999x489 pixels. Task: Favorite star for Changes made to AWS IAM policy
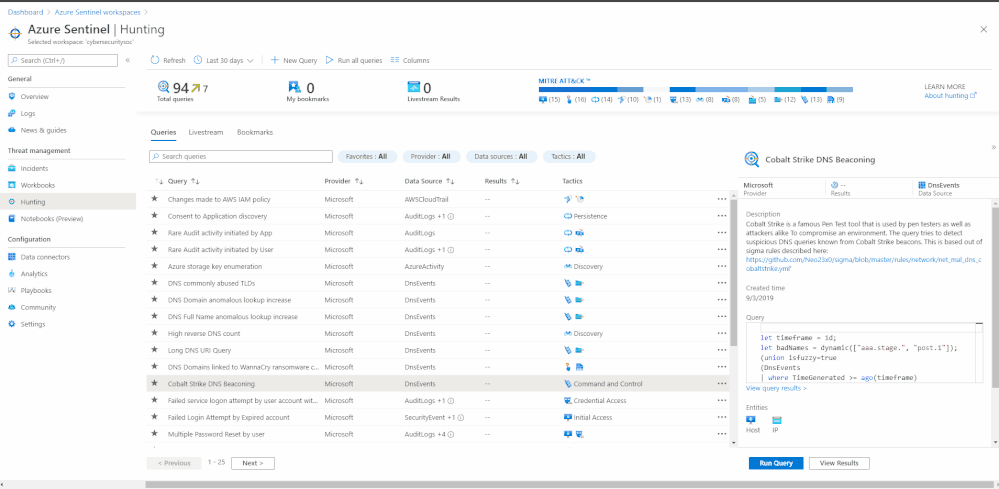coord(154,199)
